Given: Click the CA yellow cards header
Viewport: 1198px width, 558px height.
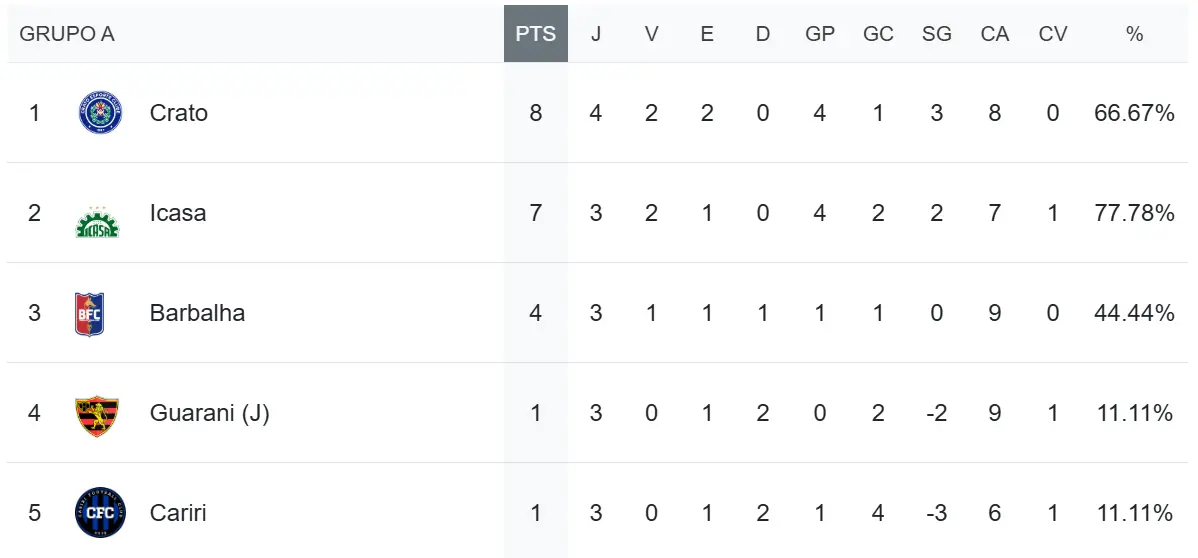Looking at the screenshot, I should 995,34.
